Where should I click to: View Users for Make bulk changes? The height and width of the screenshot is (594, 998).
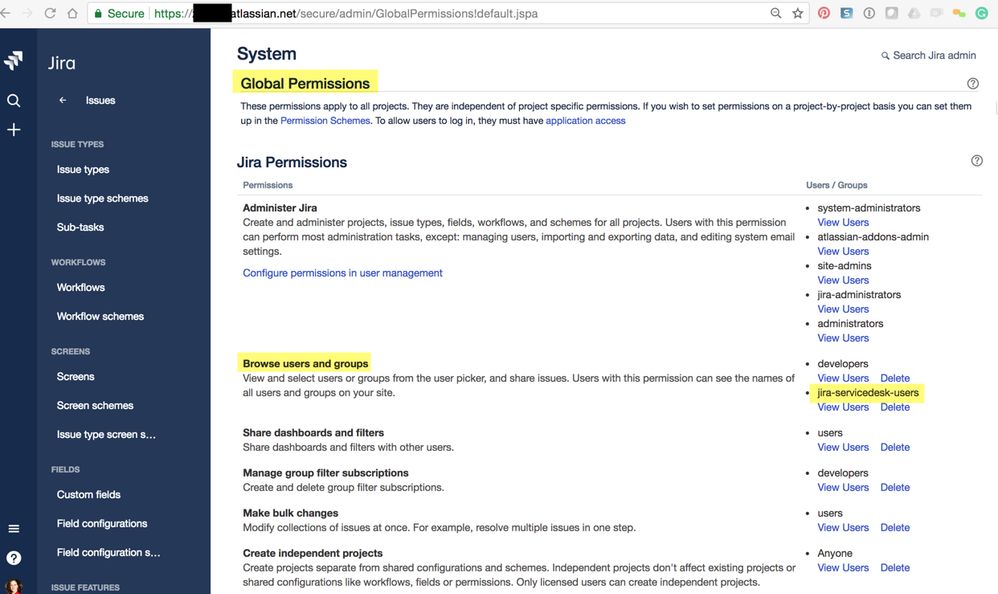point(843,527)
